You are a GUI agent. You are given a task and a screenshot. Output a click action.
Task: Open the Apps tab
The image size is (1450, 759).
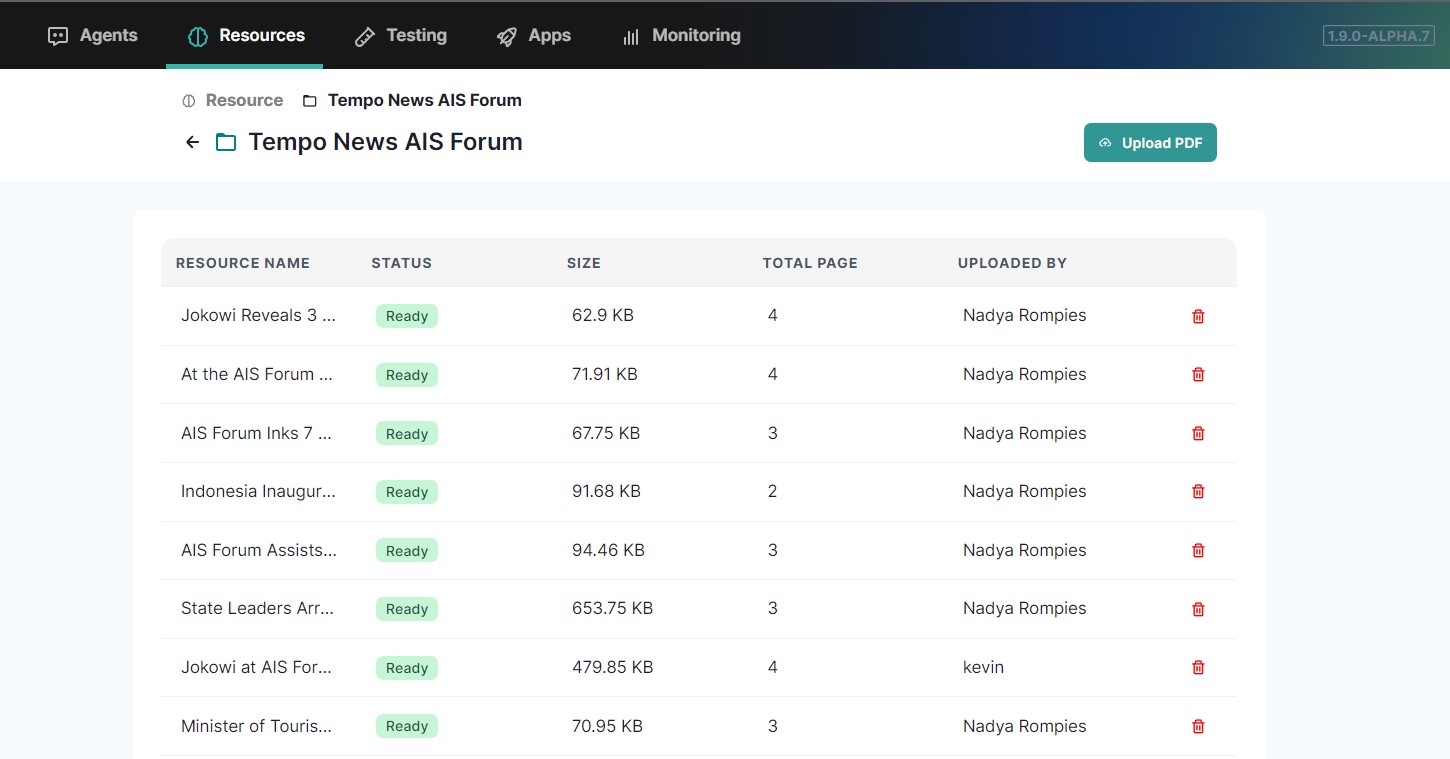534,36
